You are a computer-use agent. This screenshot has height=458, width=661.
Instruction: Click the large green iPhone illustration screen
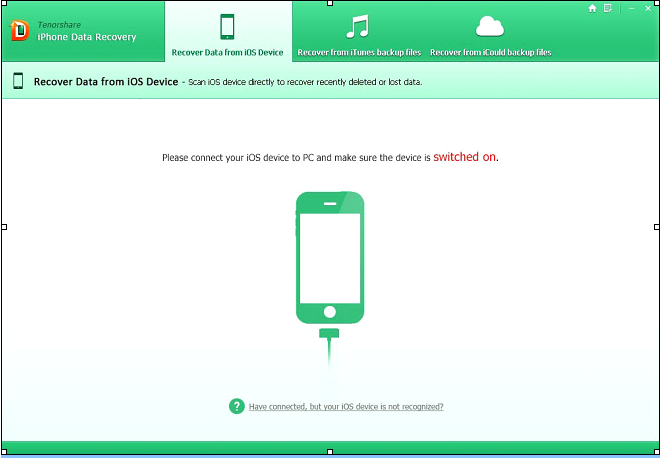(330, 254)
